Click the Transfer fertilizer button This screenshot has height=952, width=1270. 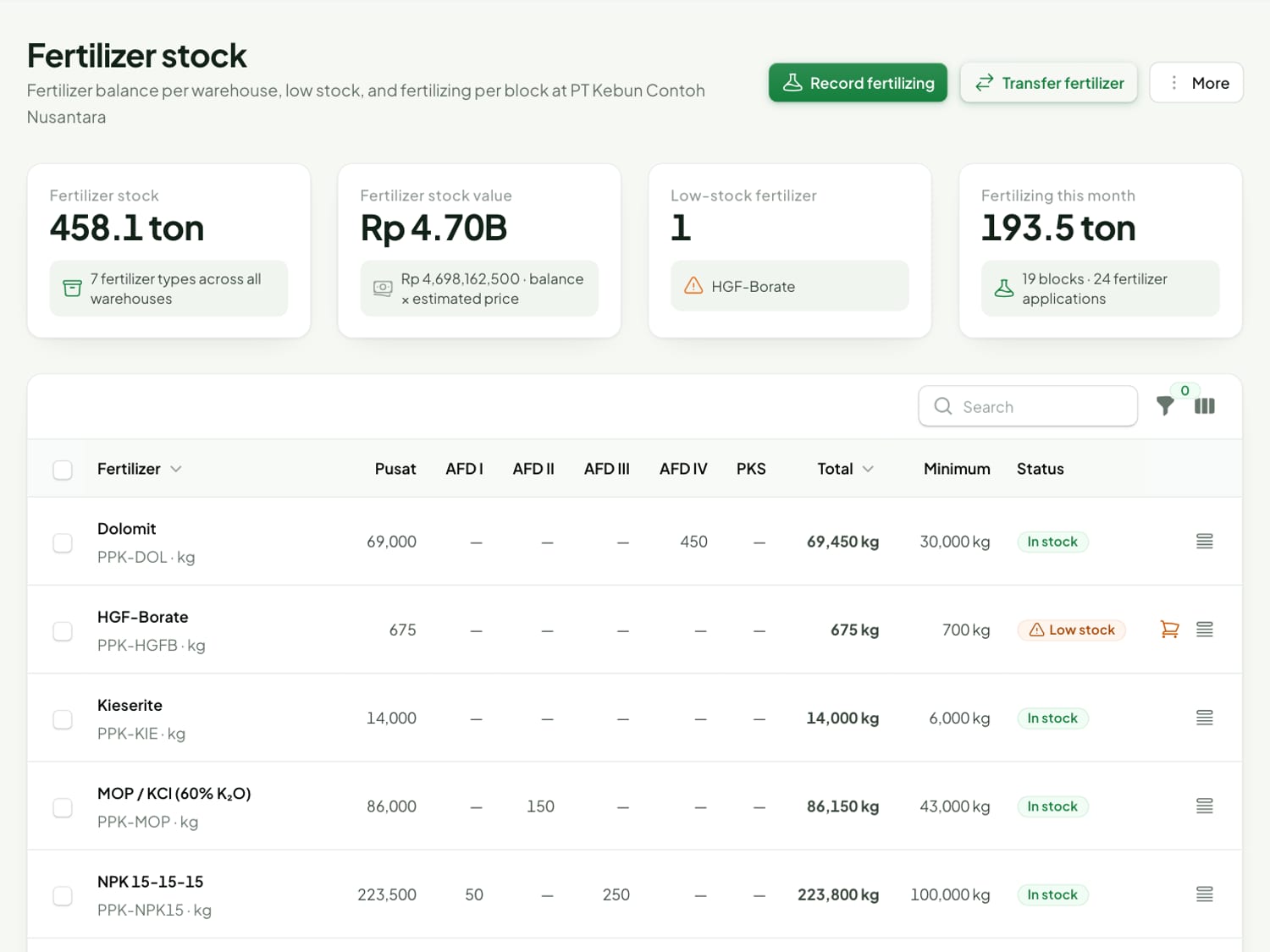(x=1048, y=83)
